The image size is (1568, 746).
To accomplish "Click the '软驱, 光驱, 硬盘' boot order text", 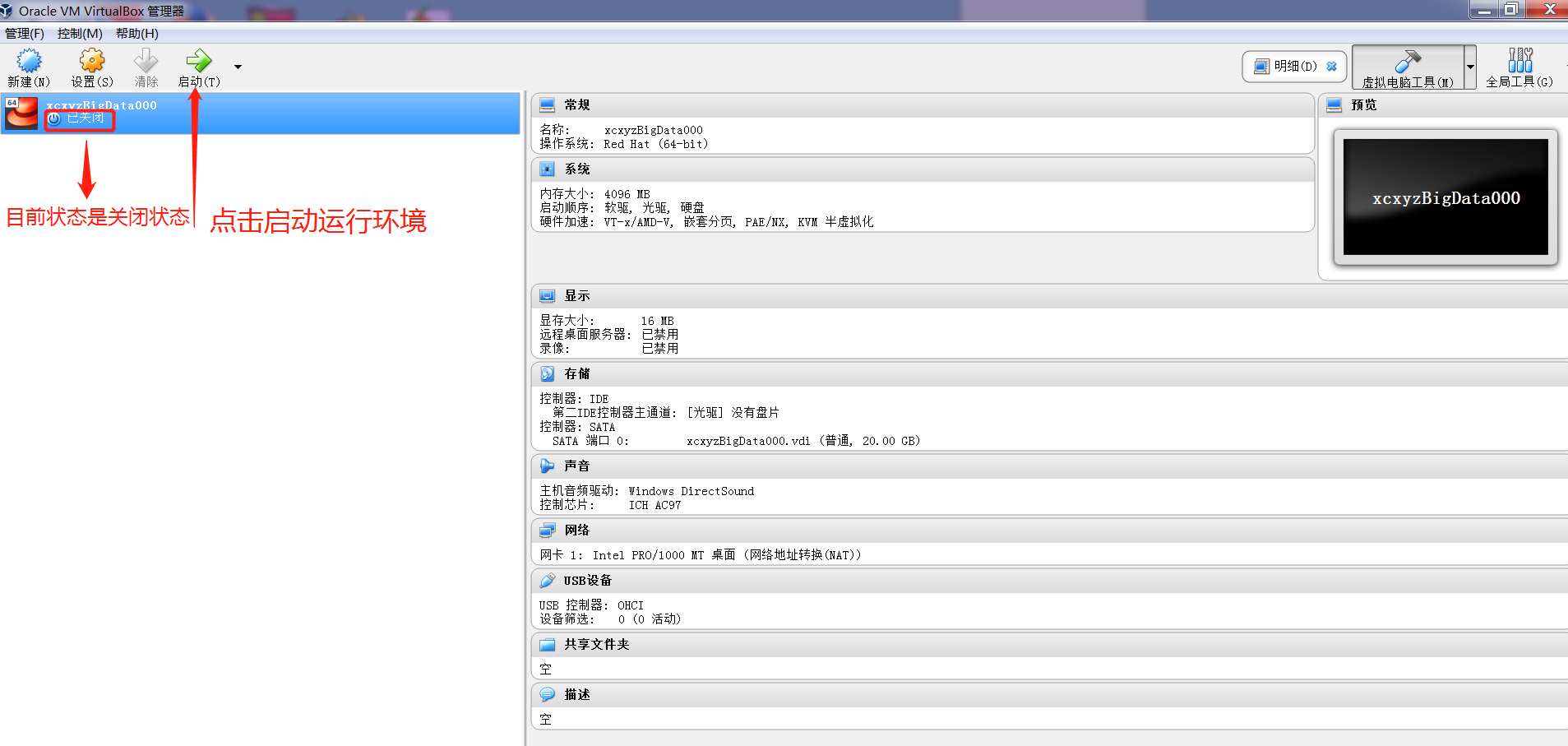I will point(654,208).
